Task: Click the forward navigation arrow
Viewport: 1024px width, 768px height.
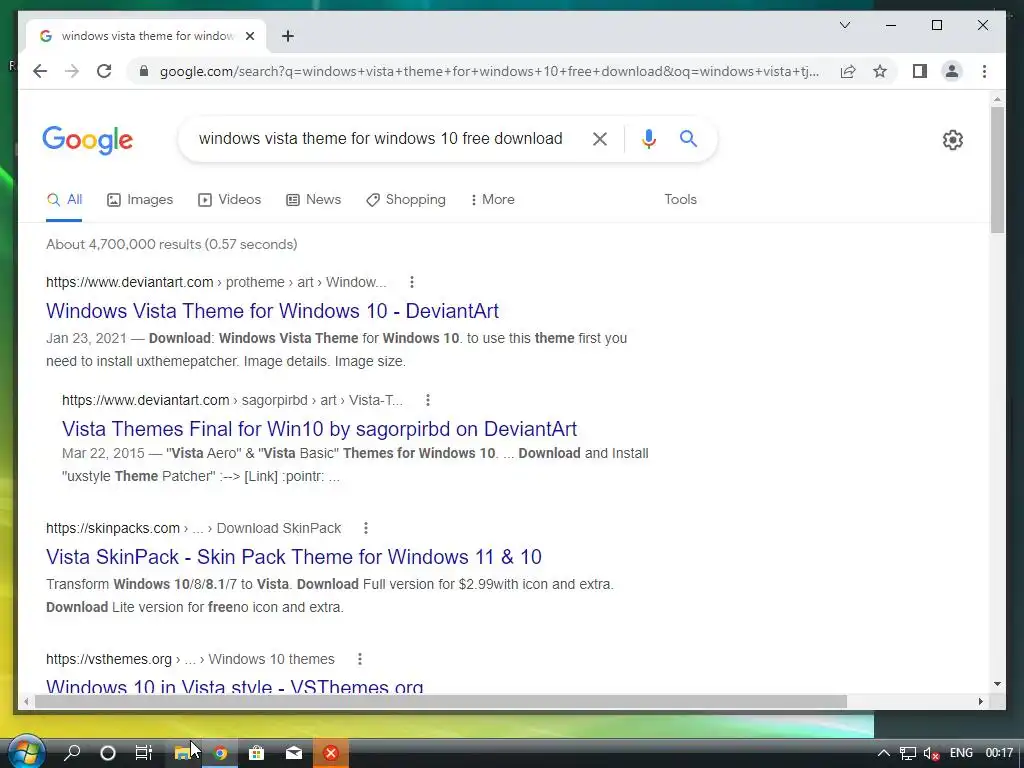Action: 72,71
